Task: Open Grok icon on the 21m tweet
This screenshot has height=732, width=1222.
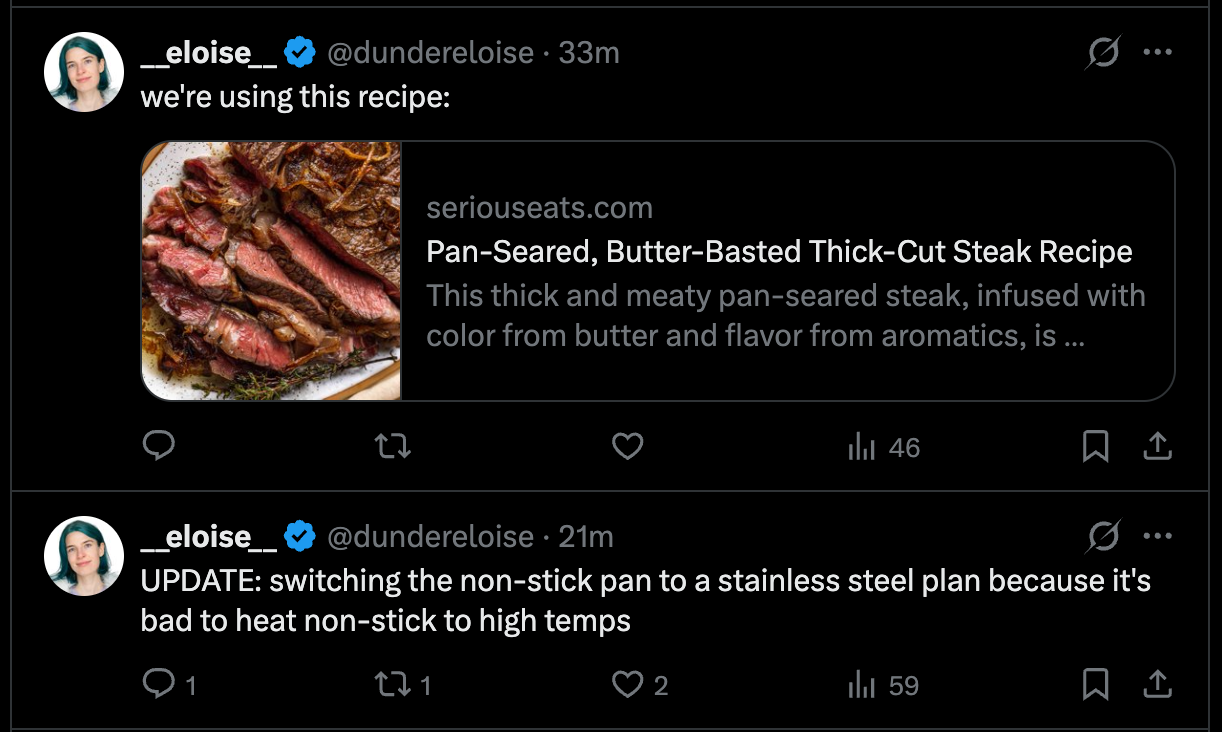Action: (x=1103, y=537)
